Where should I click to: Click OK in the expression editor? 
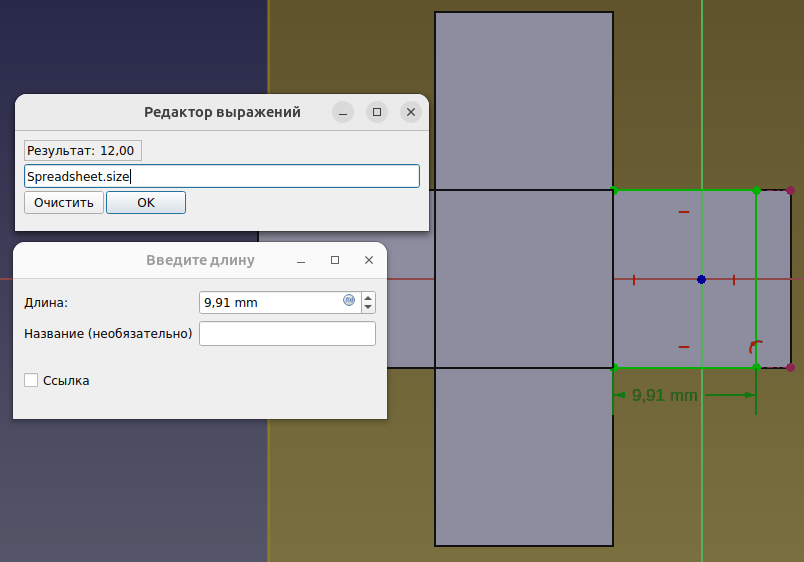coord(146,203)
